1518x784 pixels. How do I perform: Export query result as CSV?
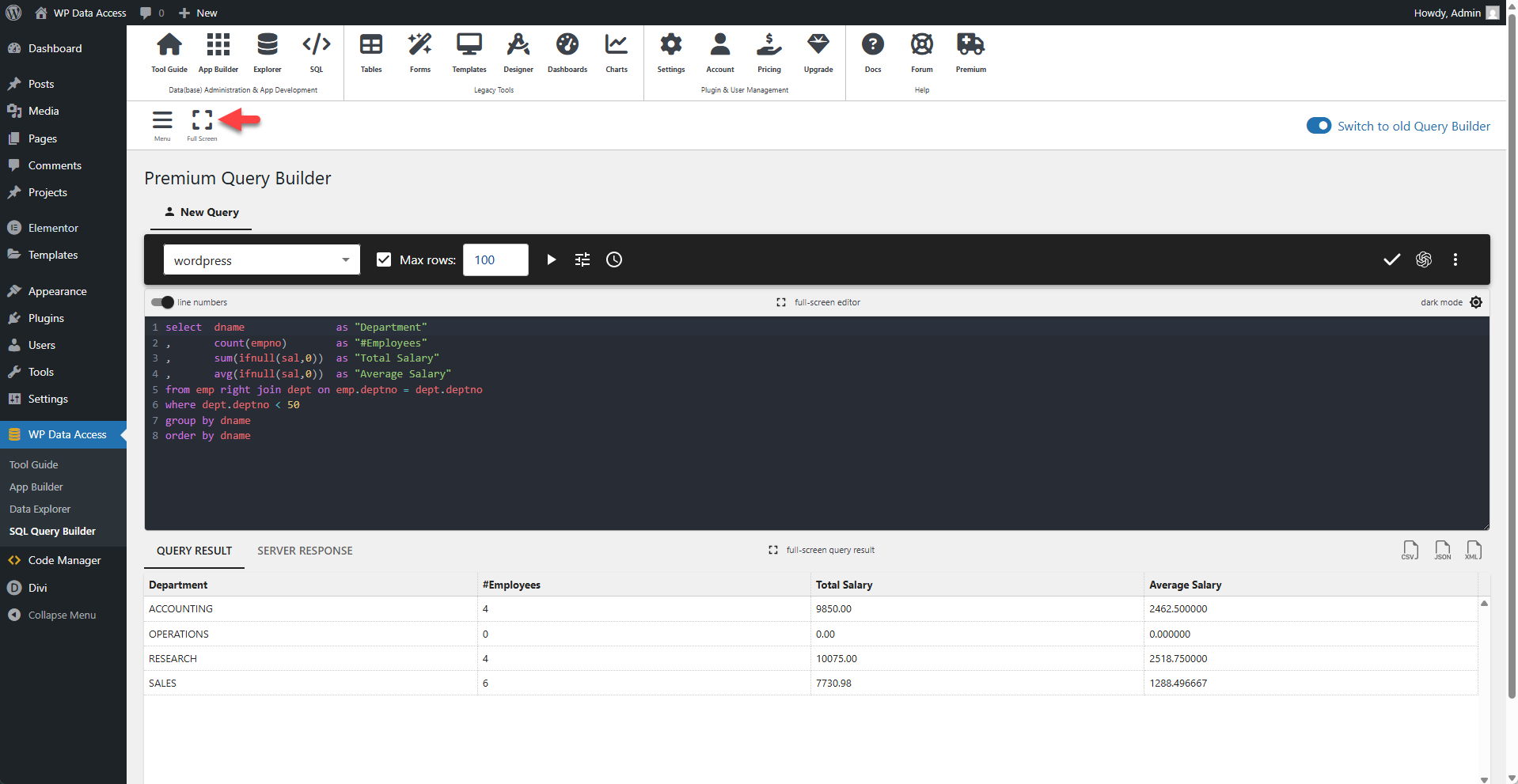pos(1410,550)
